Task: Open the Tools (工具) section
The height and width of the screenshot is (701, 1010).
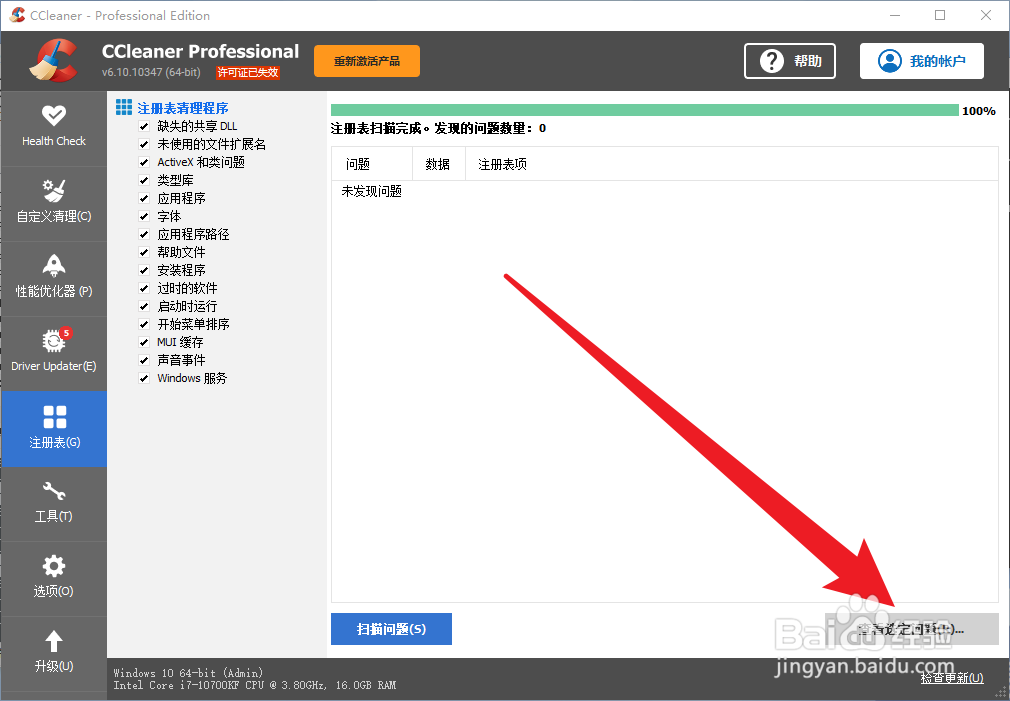Action: (53, 503)
